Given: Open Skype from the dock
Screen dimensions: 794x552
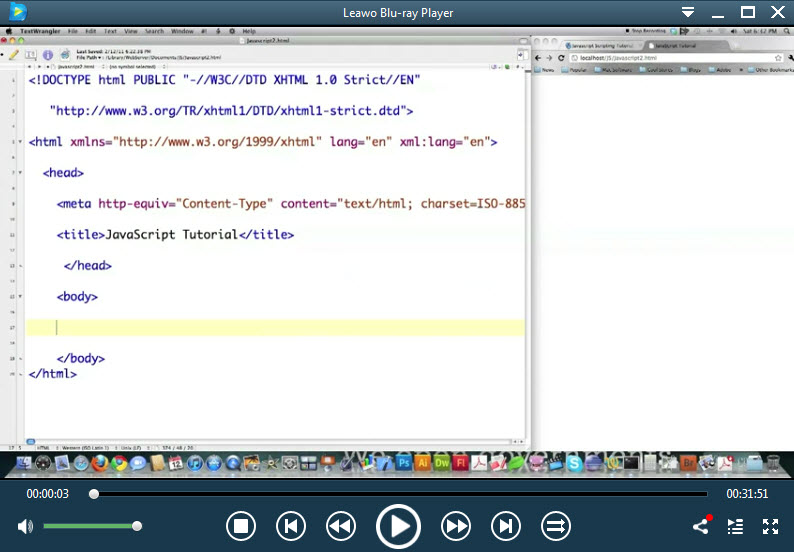Looking at the screenshot, I should pyautogui.click(x=574, y=463).
